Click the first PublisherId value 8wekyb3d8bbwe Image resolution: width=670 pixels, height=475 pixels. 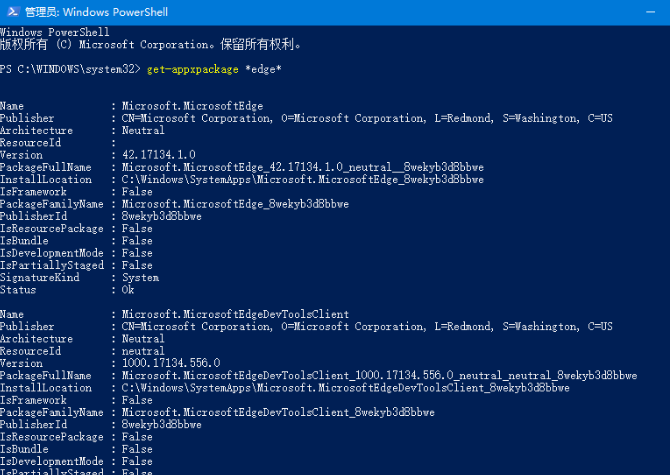click(162, 217)
